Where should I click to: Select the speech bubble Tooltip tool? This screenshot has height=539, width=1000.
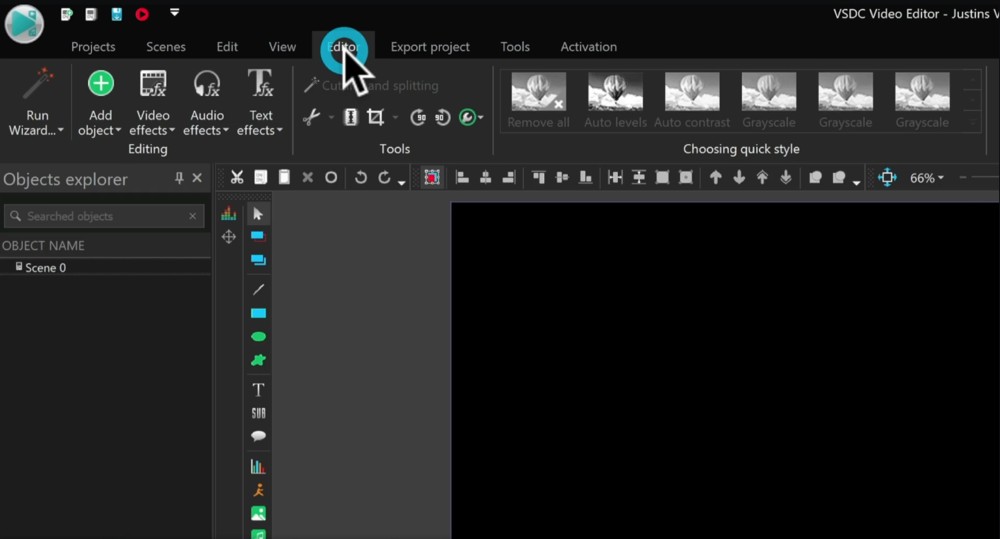(x=258, y=436)
